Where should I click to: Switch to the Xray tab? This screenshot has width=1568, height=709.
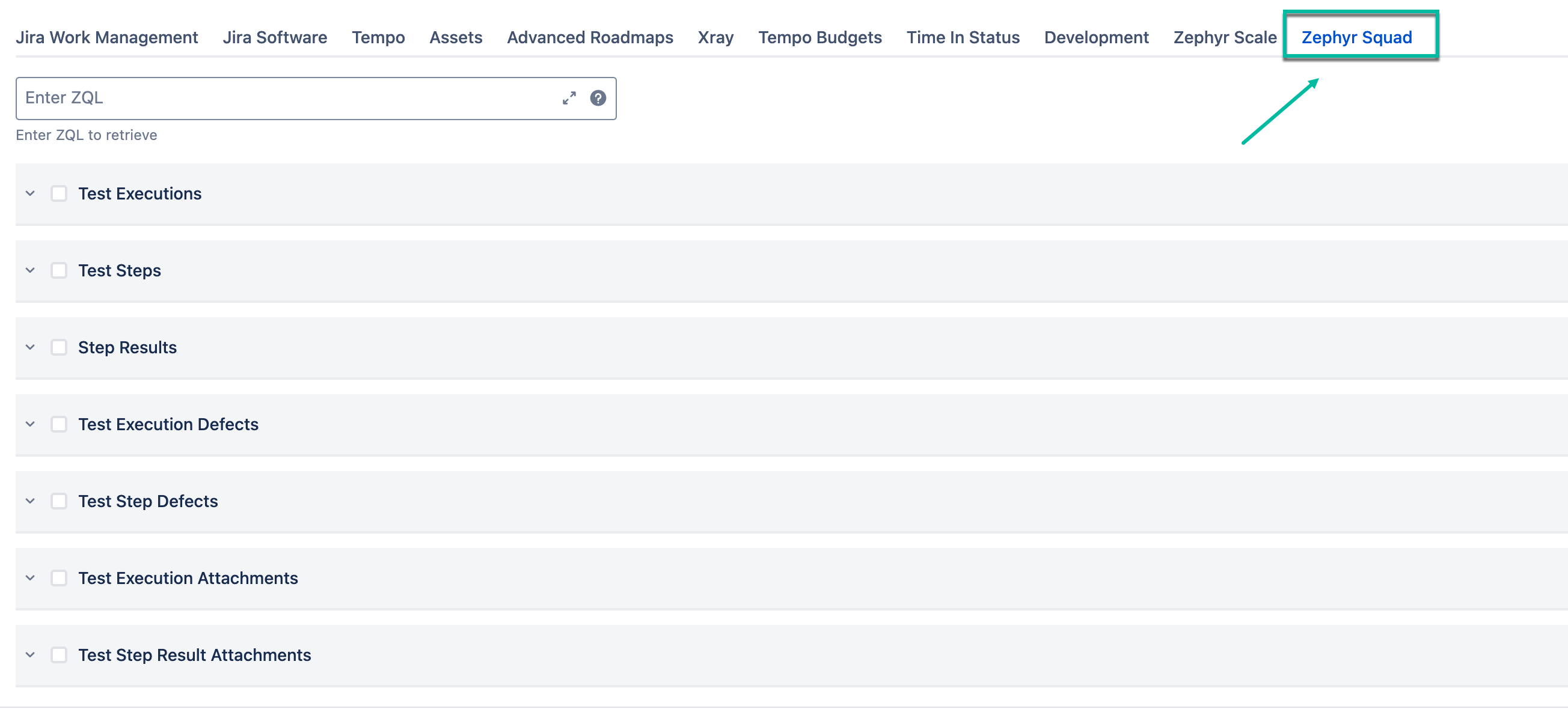[715, 37]
